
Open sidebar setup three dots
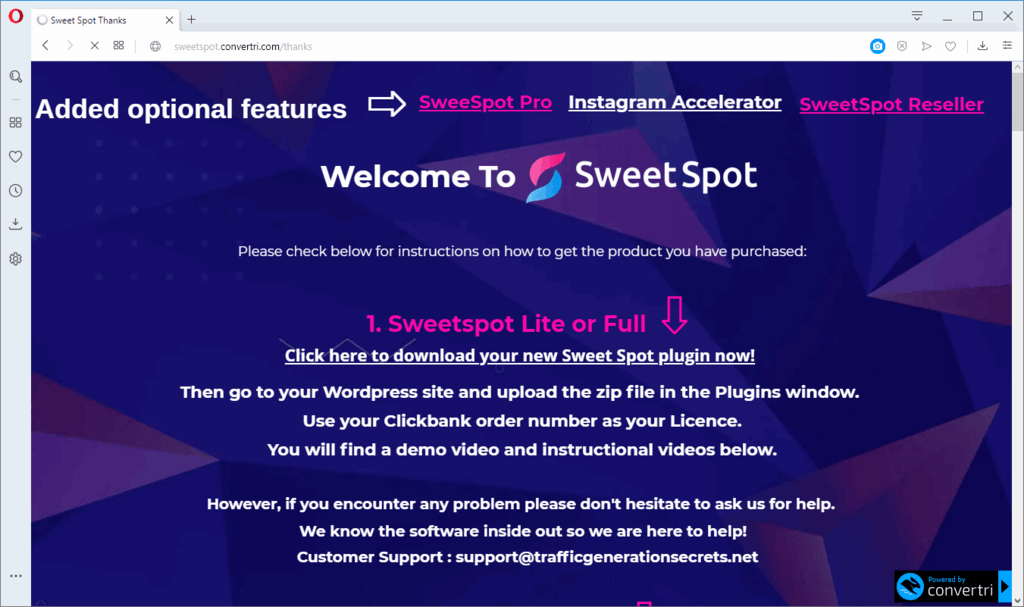tap(16, 576)
